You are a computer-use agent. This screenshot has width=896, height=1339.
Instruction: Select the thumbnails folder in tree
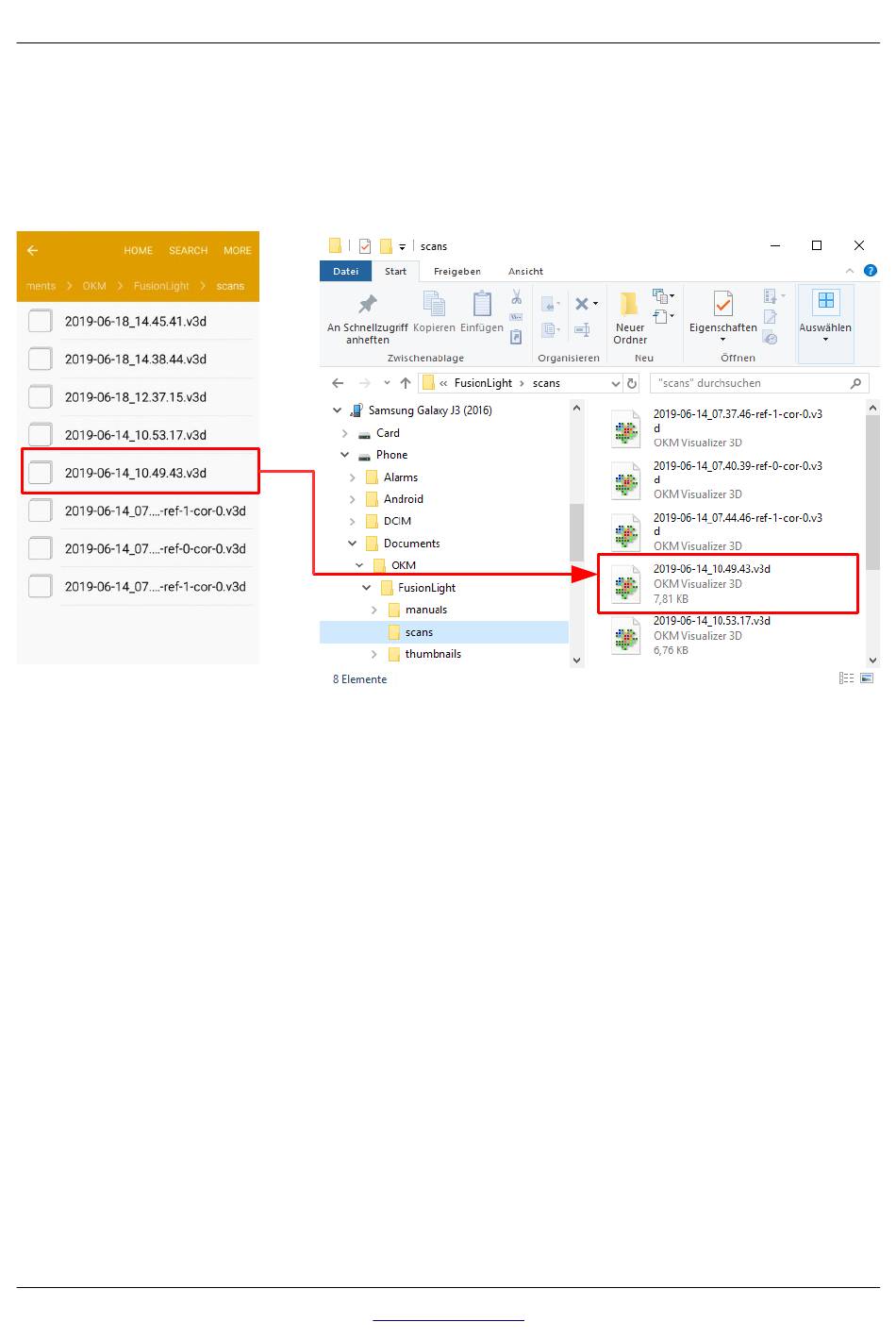click(433, 654)
